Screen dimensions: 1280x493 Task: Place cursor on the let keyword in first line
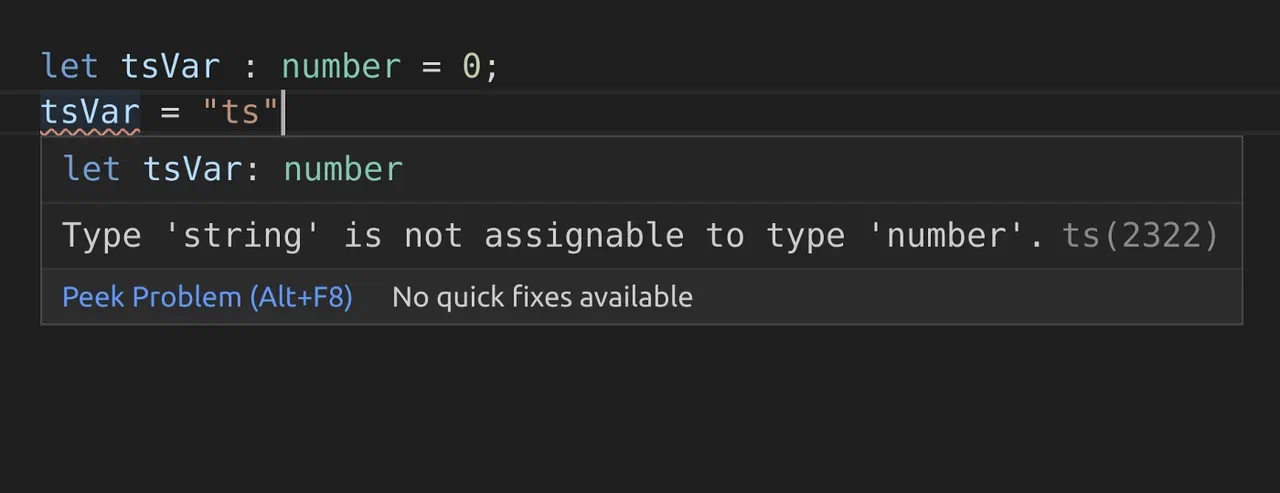[x=70, y=67]
